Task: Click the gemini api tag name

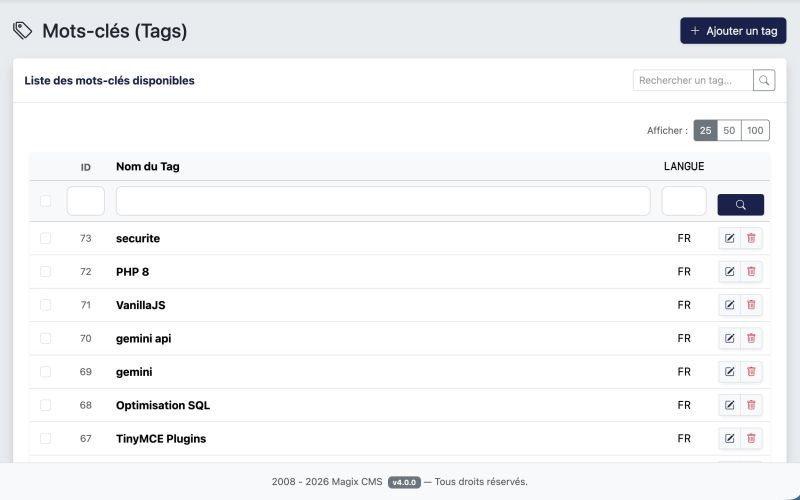Action: pyautogui.click(x=143, y=338)
